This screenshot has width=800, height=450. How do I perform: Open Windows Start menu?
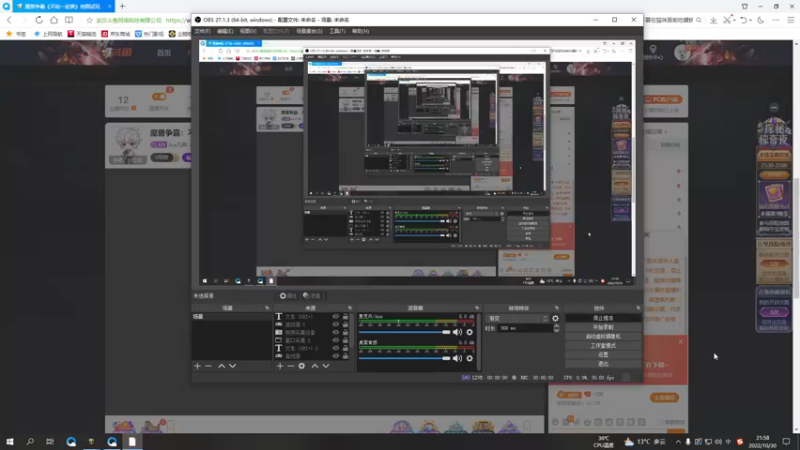click(x=10, y=442)
